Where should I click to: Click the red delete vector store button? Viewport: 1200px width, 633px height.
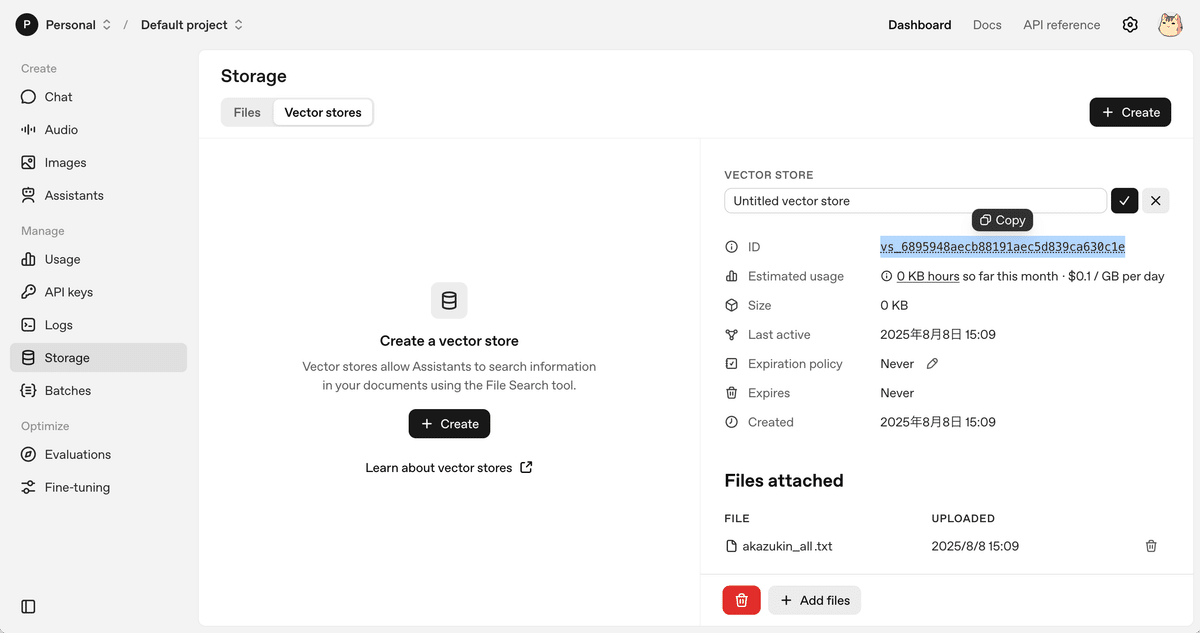click(x=741, y=600)
